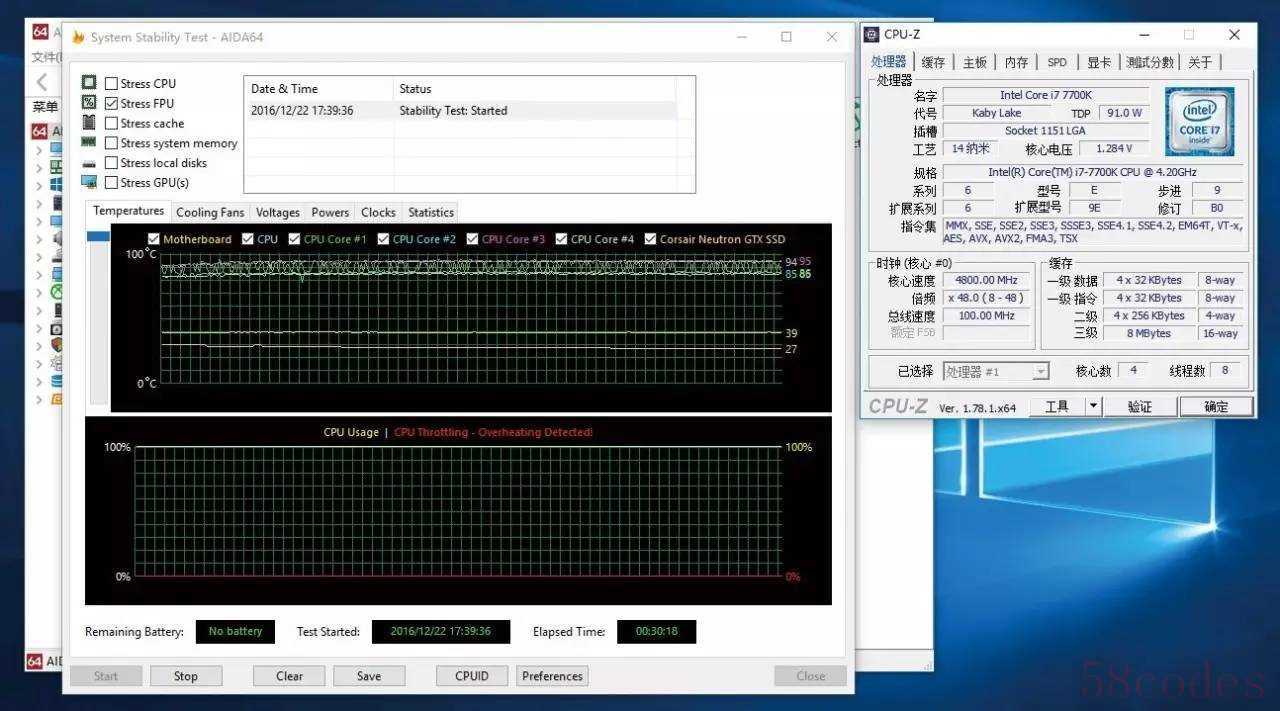The image size is (1280, 711).
Task: Toggle the CPU Core #2 graph checkbox
Action: coord(383,239)
